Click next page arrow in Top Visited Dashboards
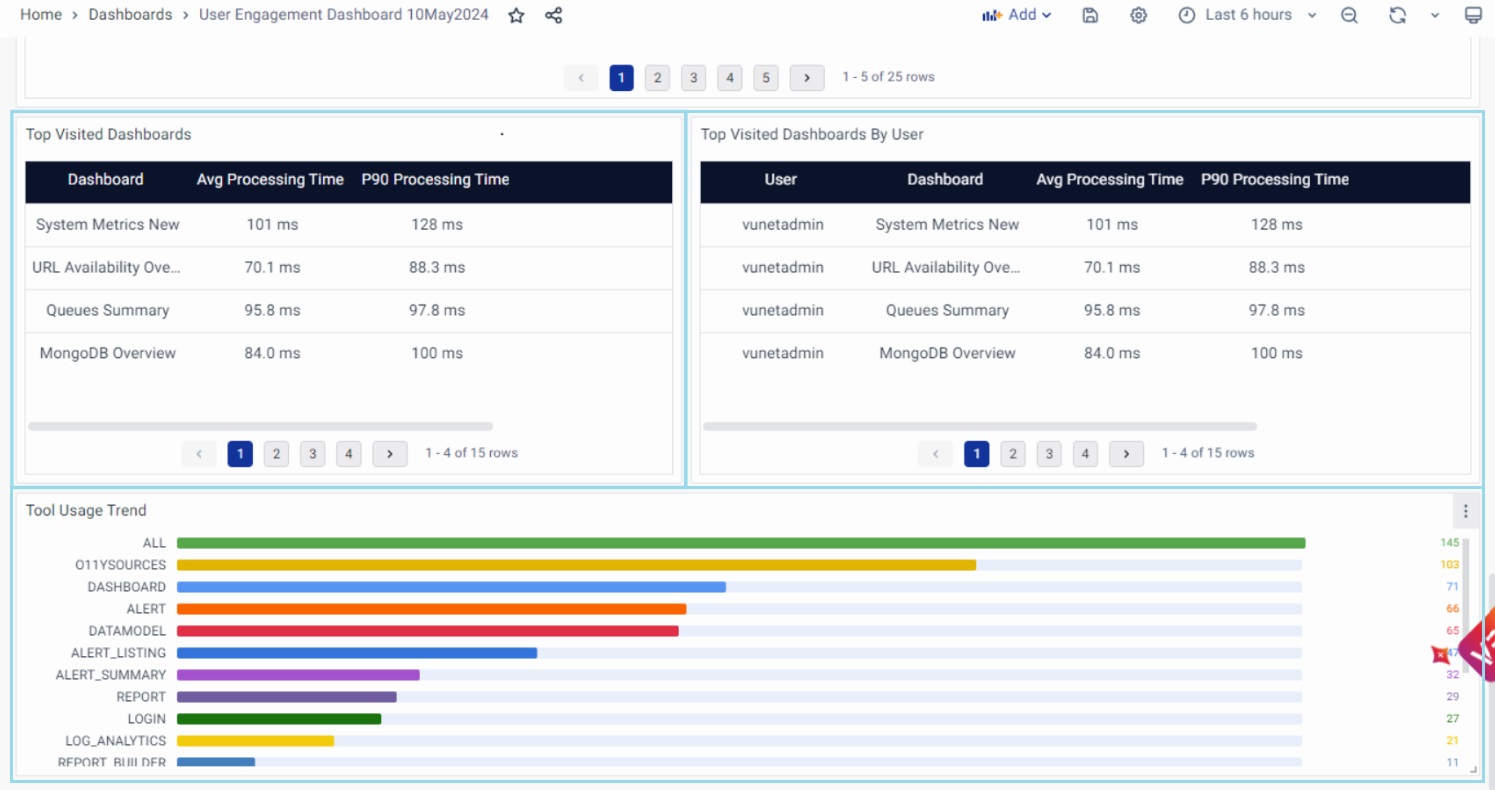The height and width of the screenshot is (790, 1495). [x=390, y=454]
